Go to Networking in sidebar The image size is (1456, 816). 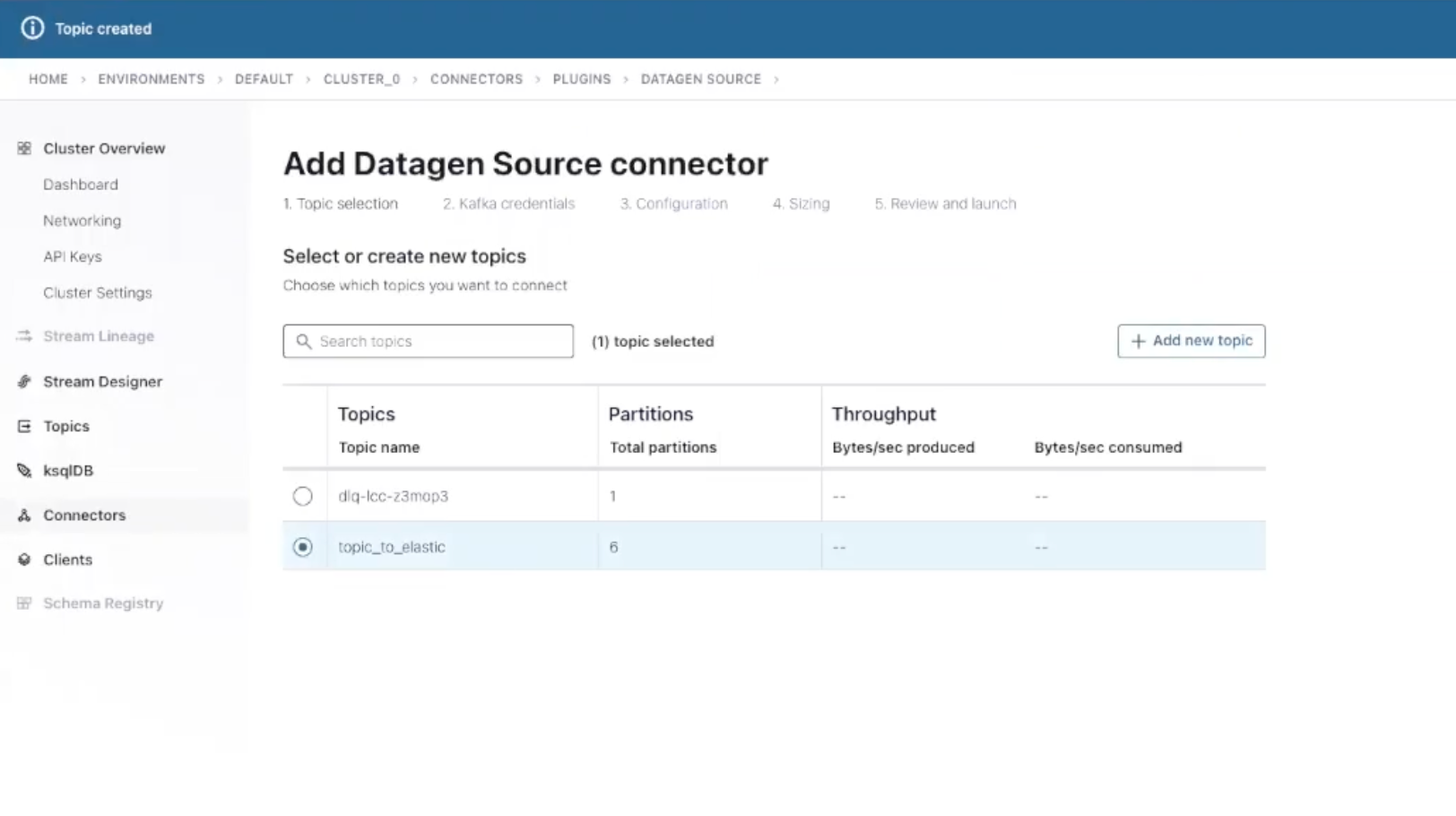tap(82, 221)
